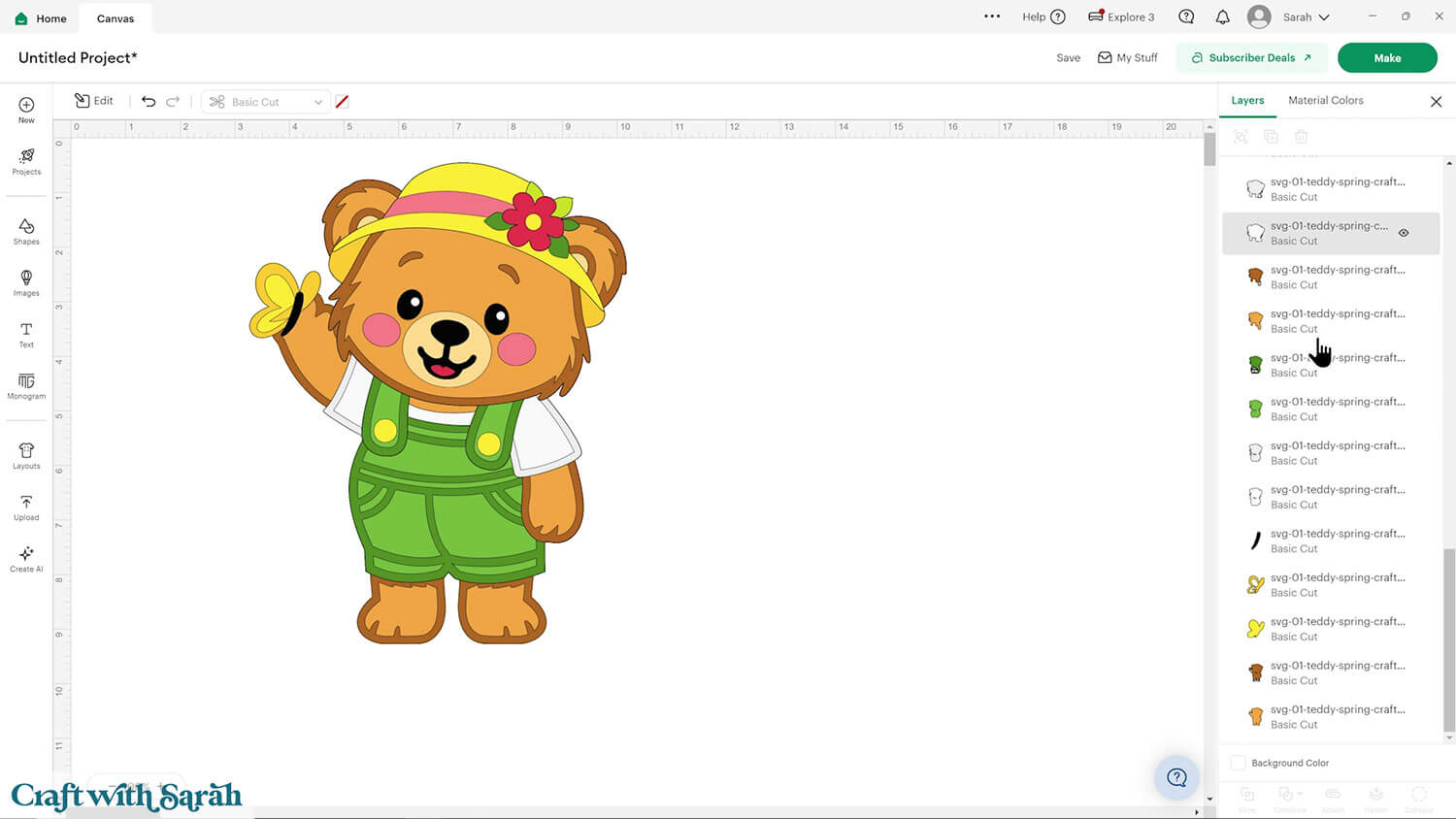Switch to the Material Colors tab
The height and width of the screenshot is (819, 1456).
pos(1325,100)
